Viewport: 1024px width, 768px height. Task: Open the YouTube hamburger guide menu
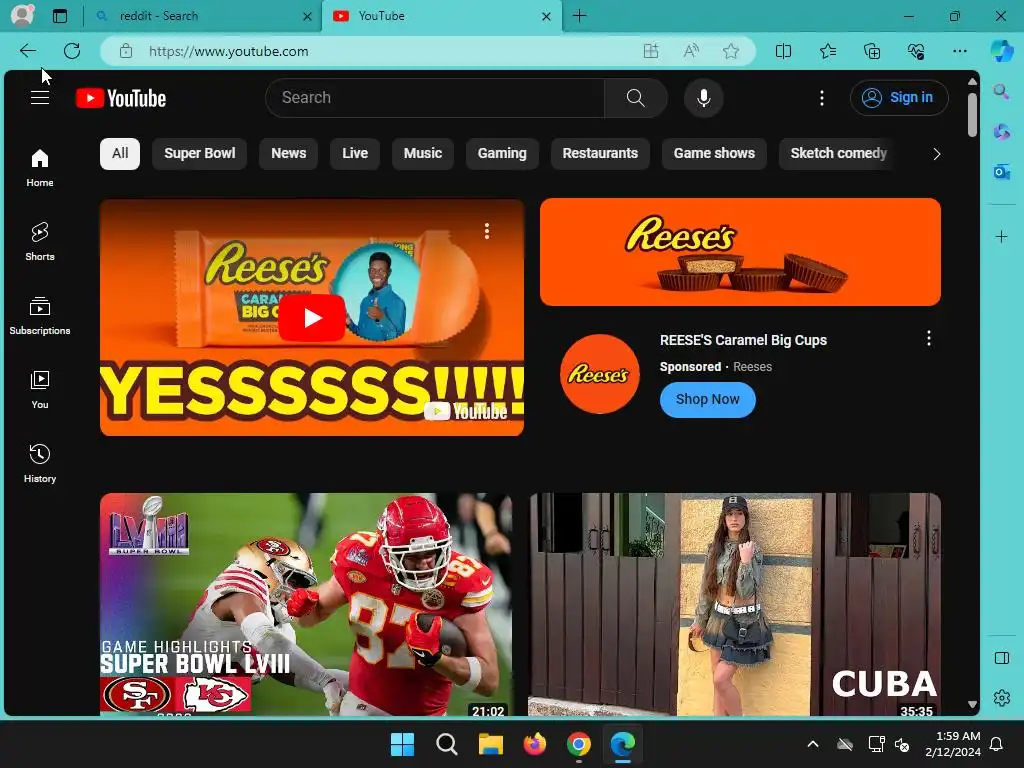[x=40, y=98]
